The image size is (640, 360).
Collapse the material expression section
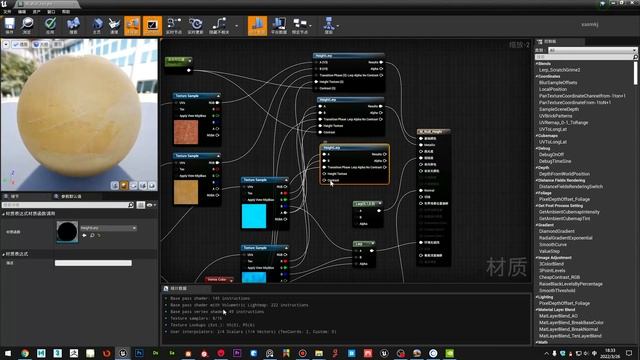click(3, 254)
